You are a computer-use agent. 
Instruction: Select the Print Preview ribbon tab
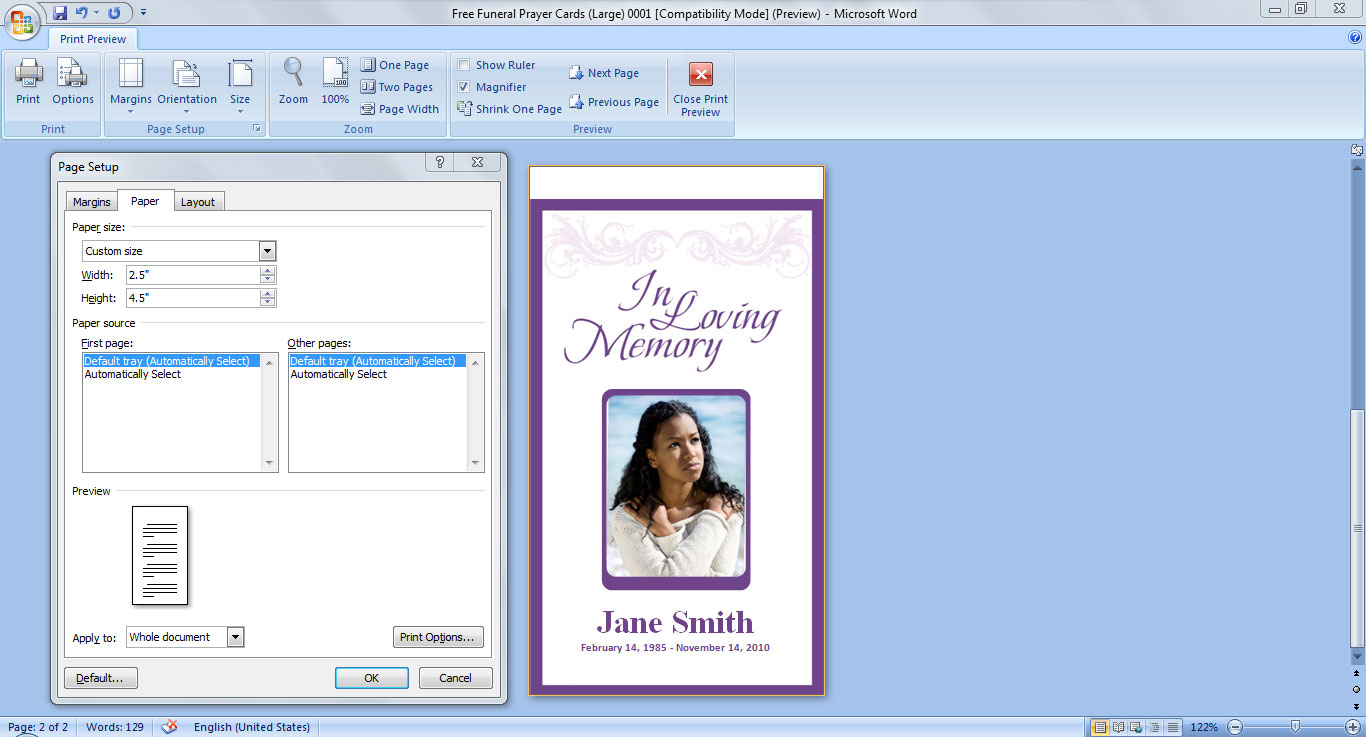[93, 39]
